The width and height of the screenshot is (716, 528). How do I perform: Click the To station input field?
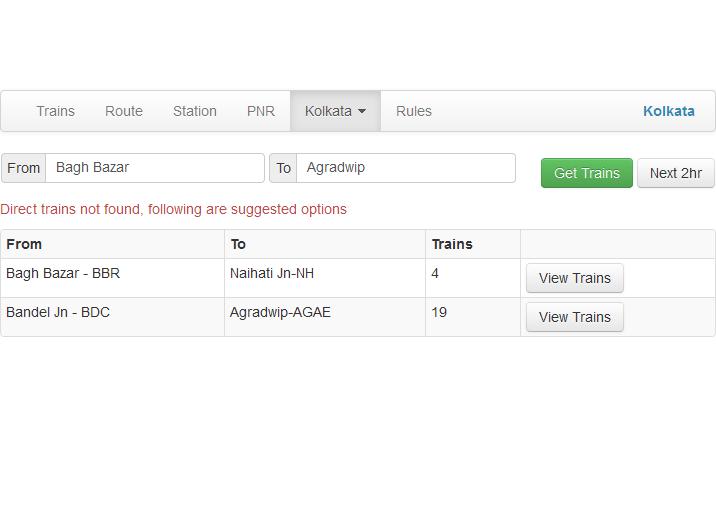405,168
